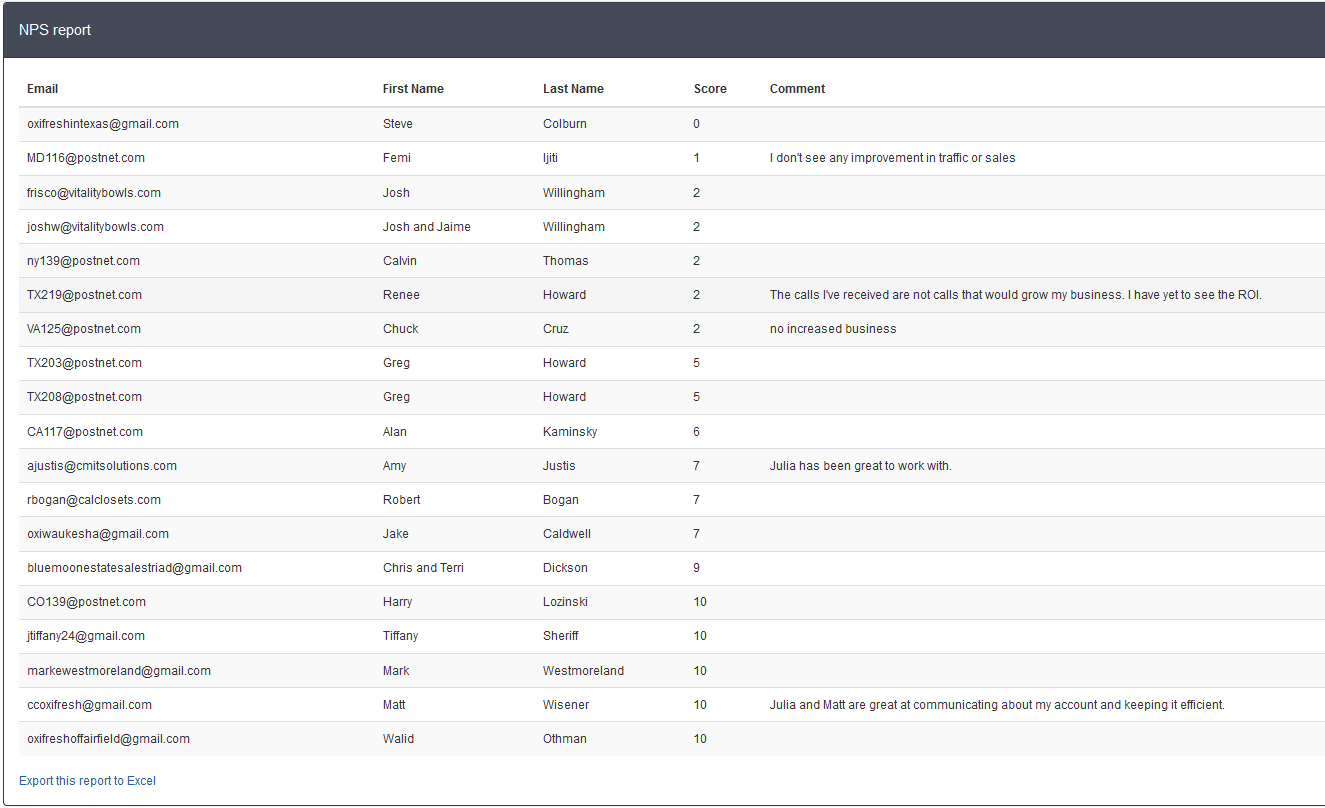The width and height of the screenshot is (1325, 808).
Task: Click comment 'Julia has been great to work with.'
Action: pyautogui.click(x=861, y=466)
